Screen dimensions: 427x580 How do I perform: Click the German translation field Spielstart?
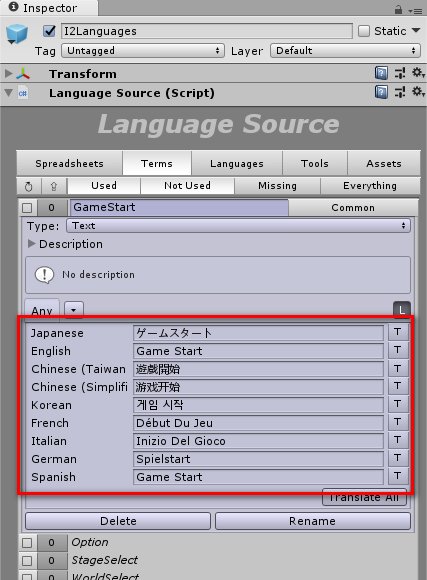[x=258, y=459]
